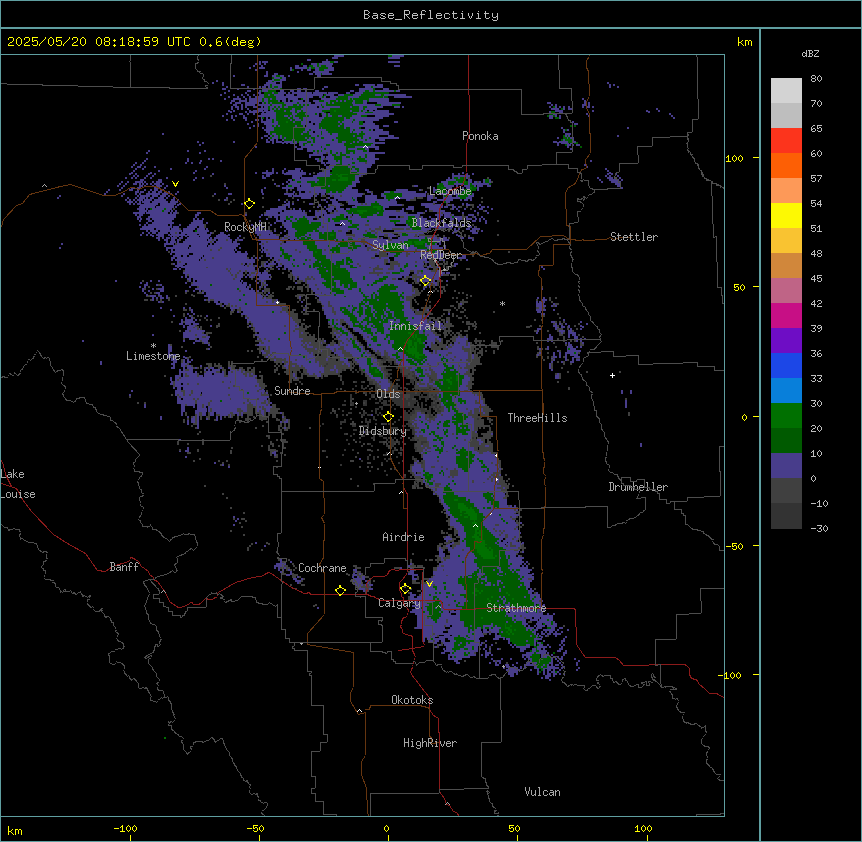Click the km unit label at bottom left
The image size is (862, 842).
(15, 830)
